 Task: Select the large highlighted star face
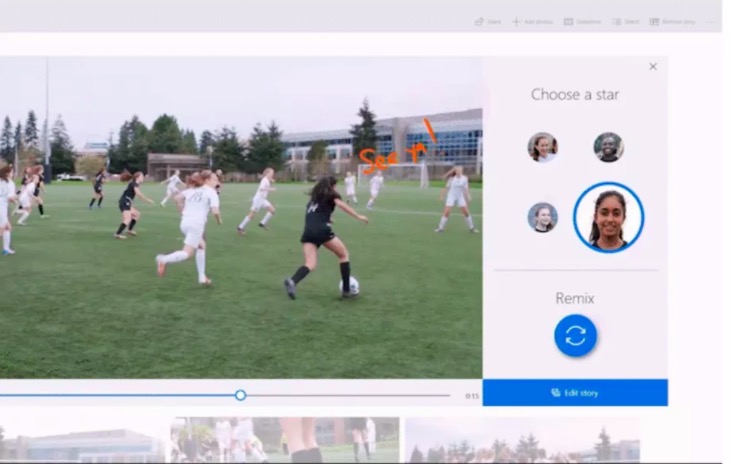pyautogui.click(x=608, y=217)
